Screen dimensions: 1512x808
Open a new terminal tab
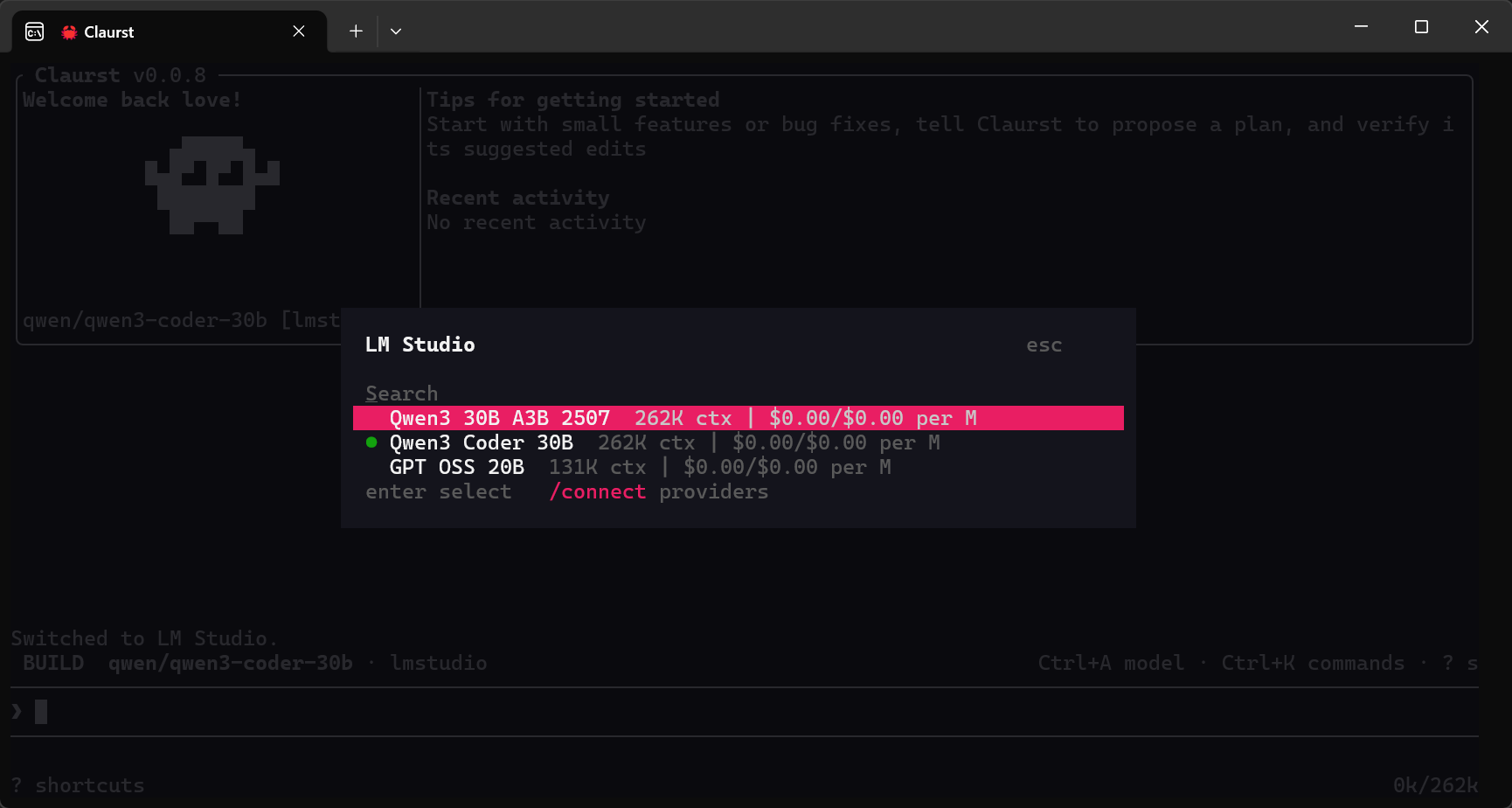[x=356, y=31]
